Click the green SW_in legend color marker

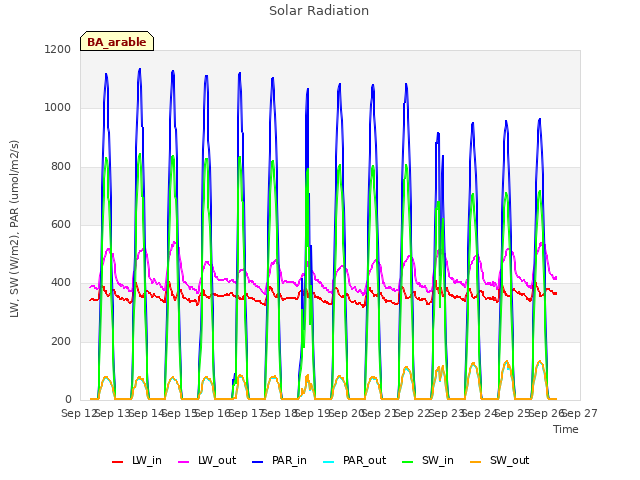(x=407, y=462)
